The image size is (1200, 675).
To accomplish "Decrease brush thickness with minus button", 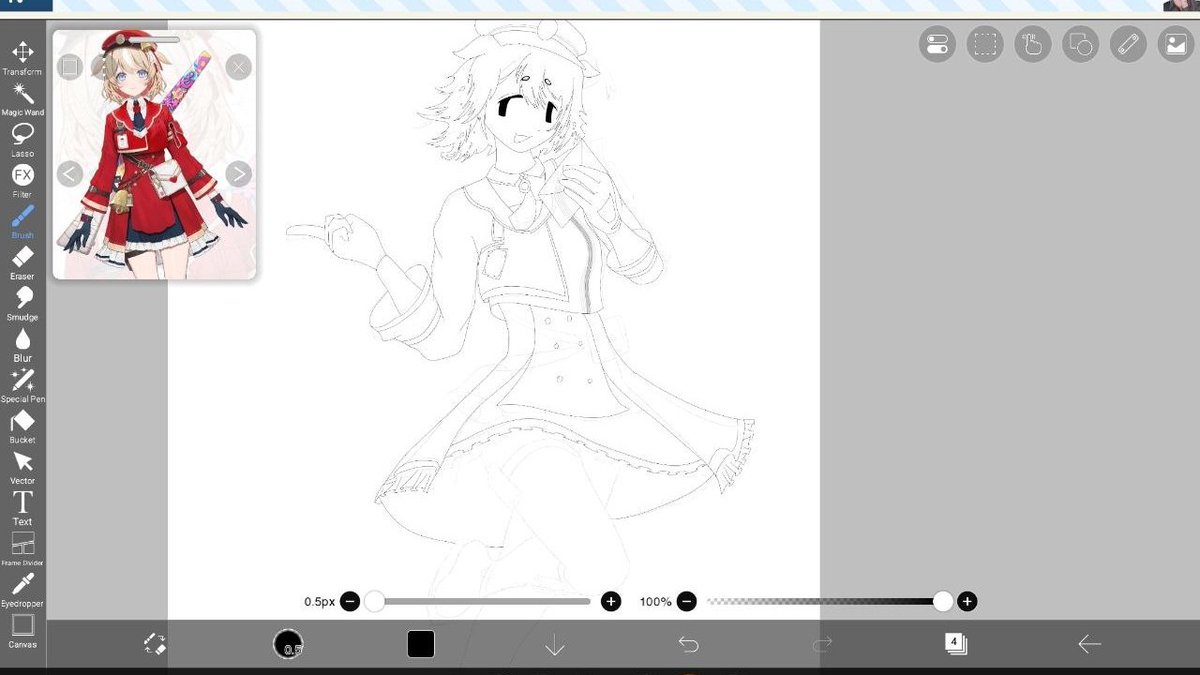I will click(x=350, y=601).
